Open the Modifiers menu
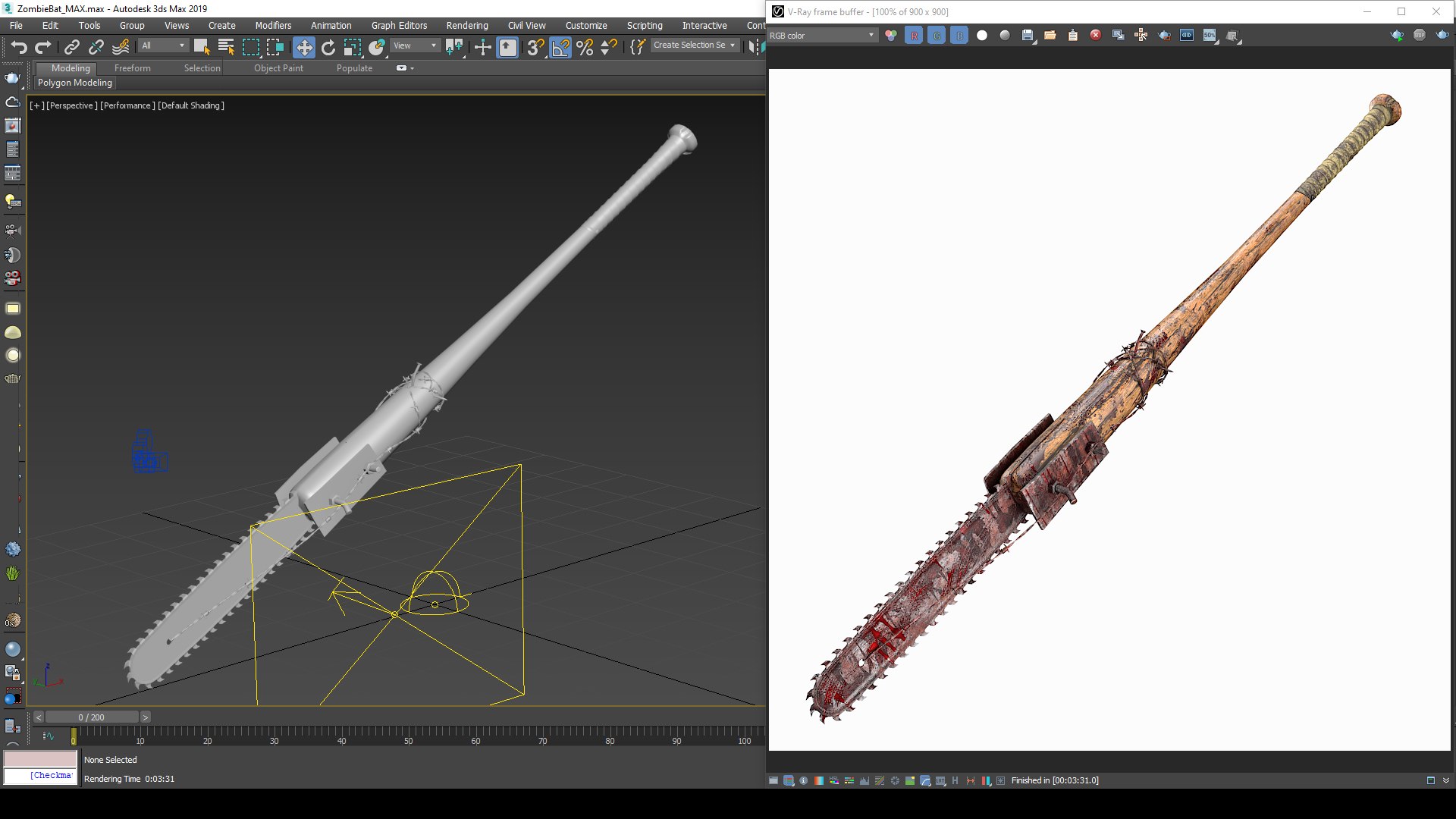Viewport: 1456px width, 819px height. click(273, 25)
